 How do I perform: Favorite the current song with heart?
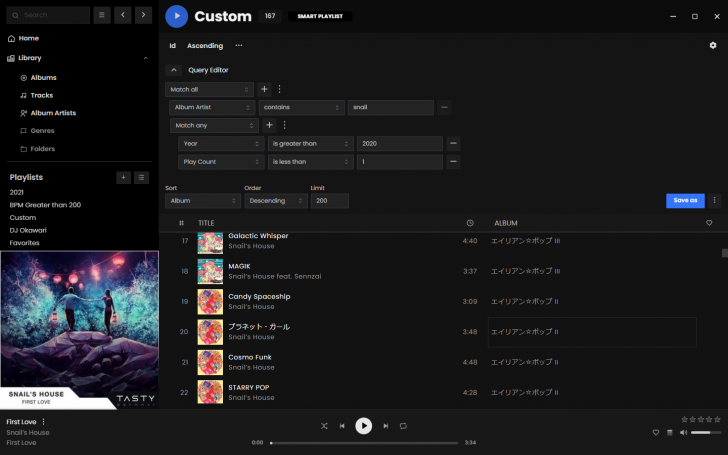click(656, 432)
